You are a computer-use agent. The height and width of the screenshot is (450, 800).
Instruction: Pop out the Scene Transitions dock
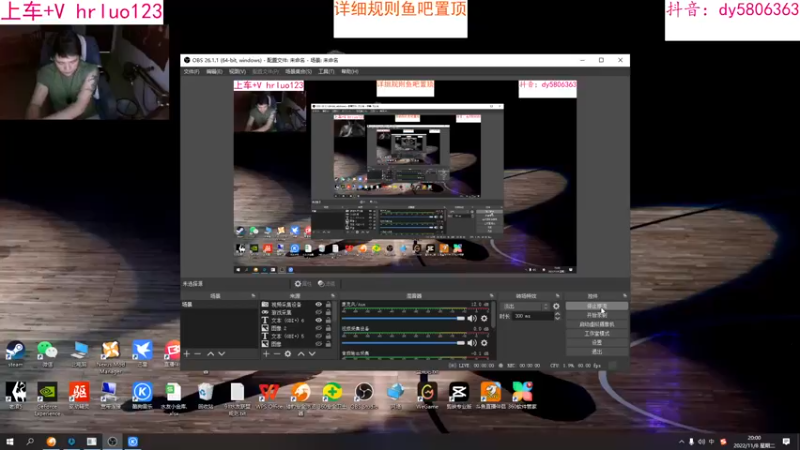point(557,296)
